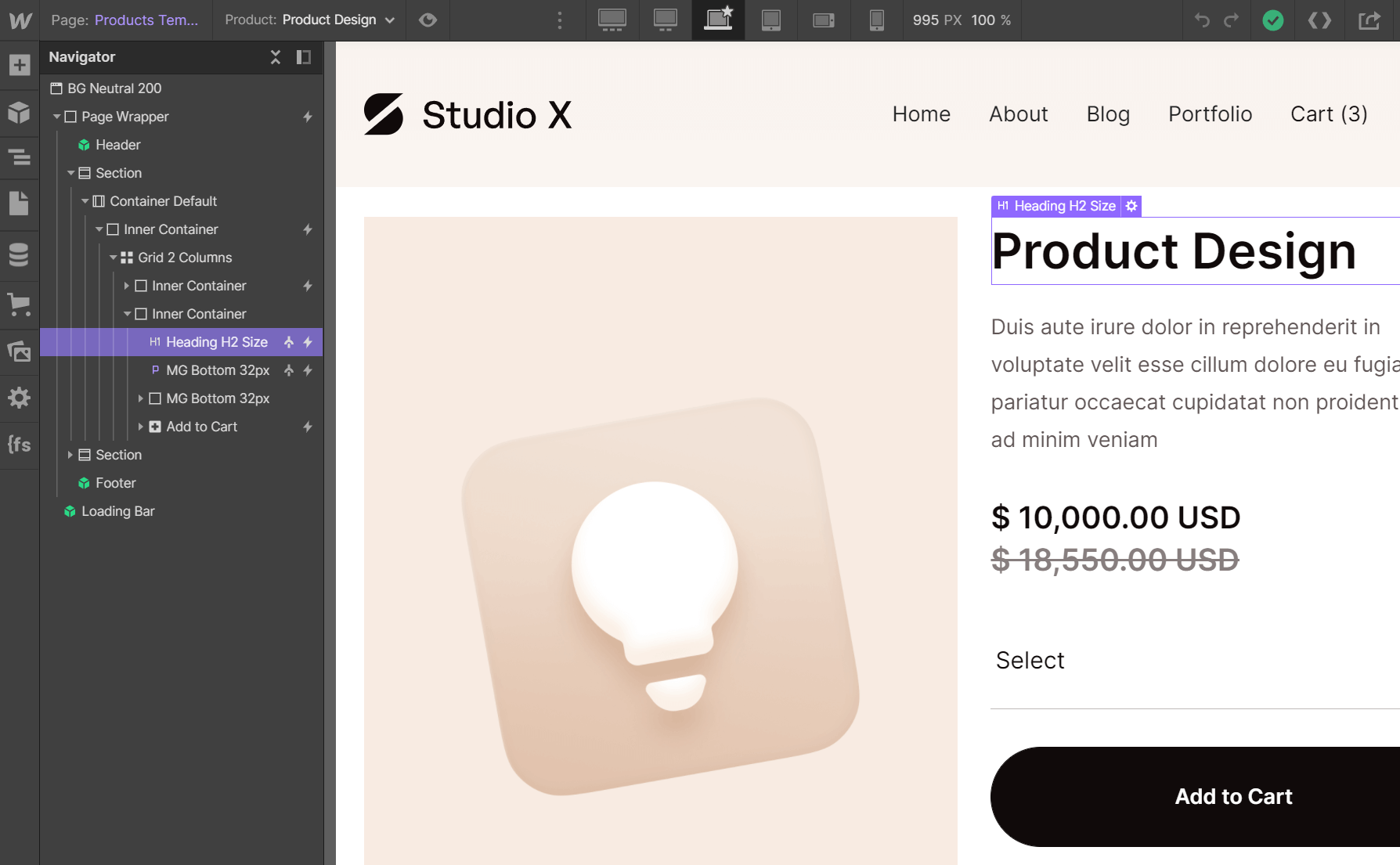The image size is (1400, 865).
Task: Open the Ecommerce cart panel
Action: coord(20,304)
